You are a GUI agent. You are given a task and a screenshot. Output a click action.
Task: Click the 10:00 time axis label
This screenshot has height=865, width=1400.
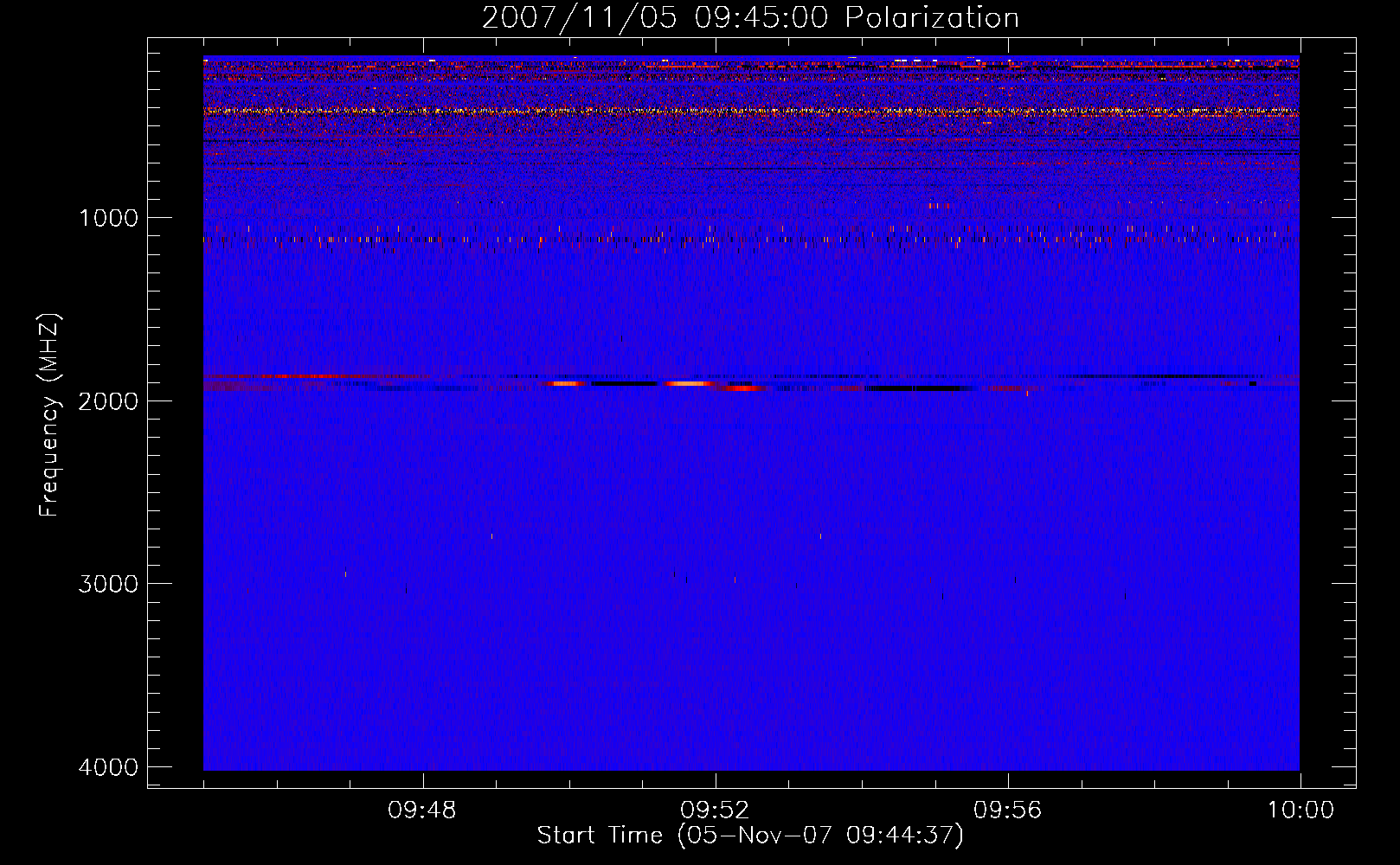pyautogui.click(x=1300, y=811)
